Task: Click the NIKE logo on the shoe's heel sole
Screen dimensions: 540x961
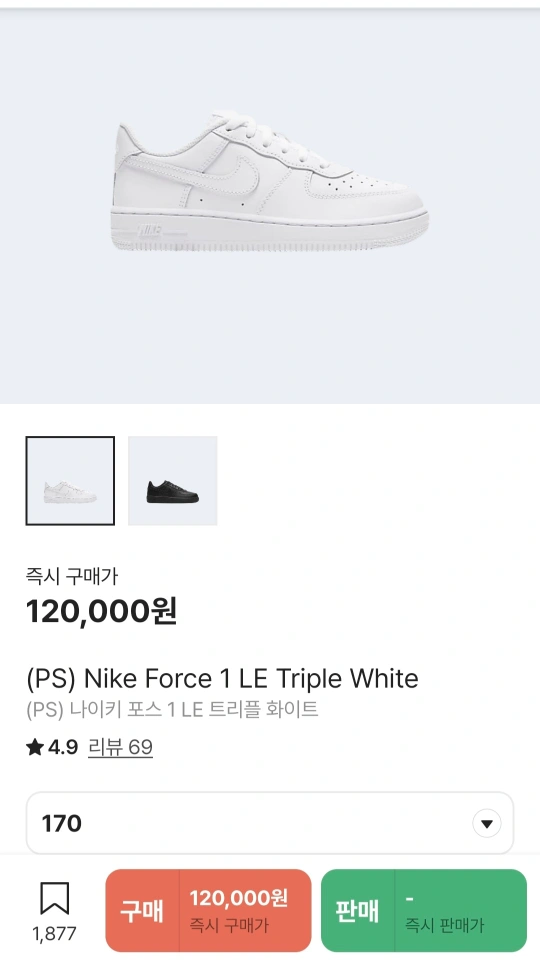Action: pos(150,232)
